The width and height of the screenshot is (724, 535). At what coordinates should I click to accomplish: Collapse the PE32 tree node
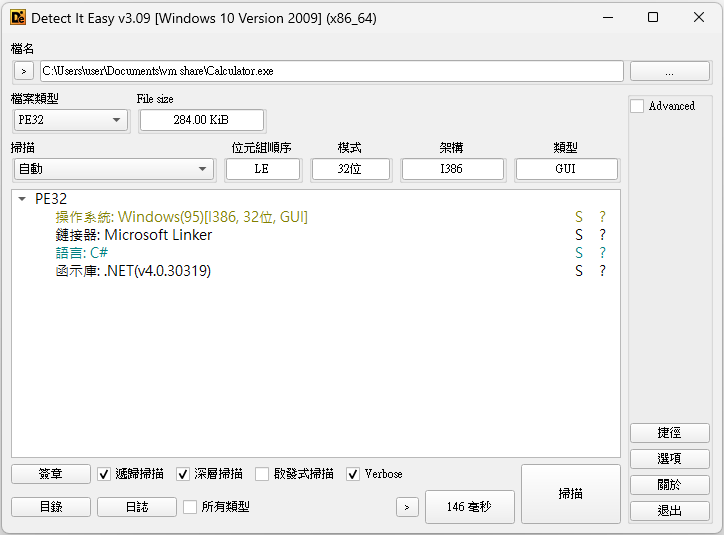[23, 199]
